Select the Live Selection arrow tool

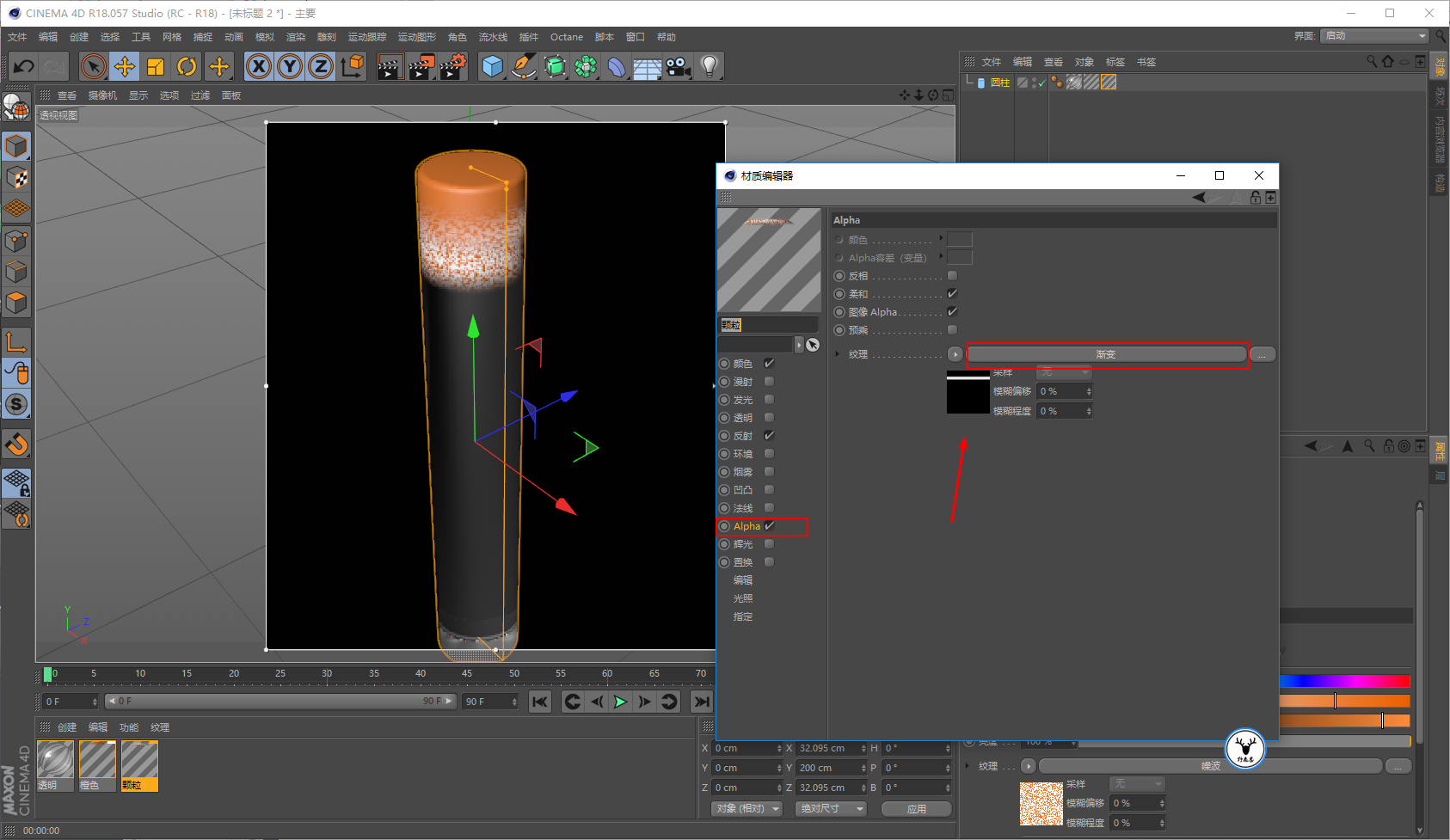(x=94, y=66)
